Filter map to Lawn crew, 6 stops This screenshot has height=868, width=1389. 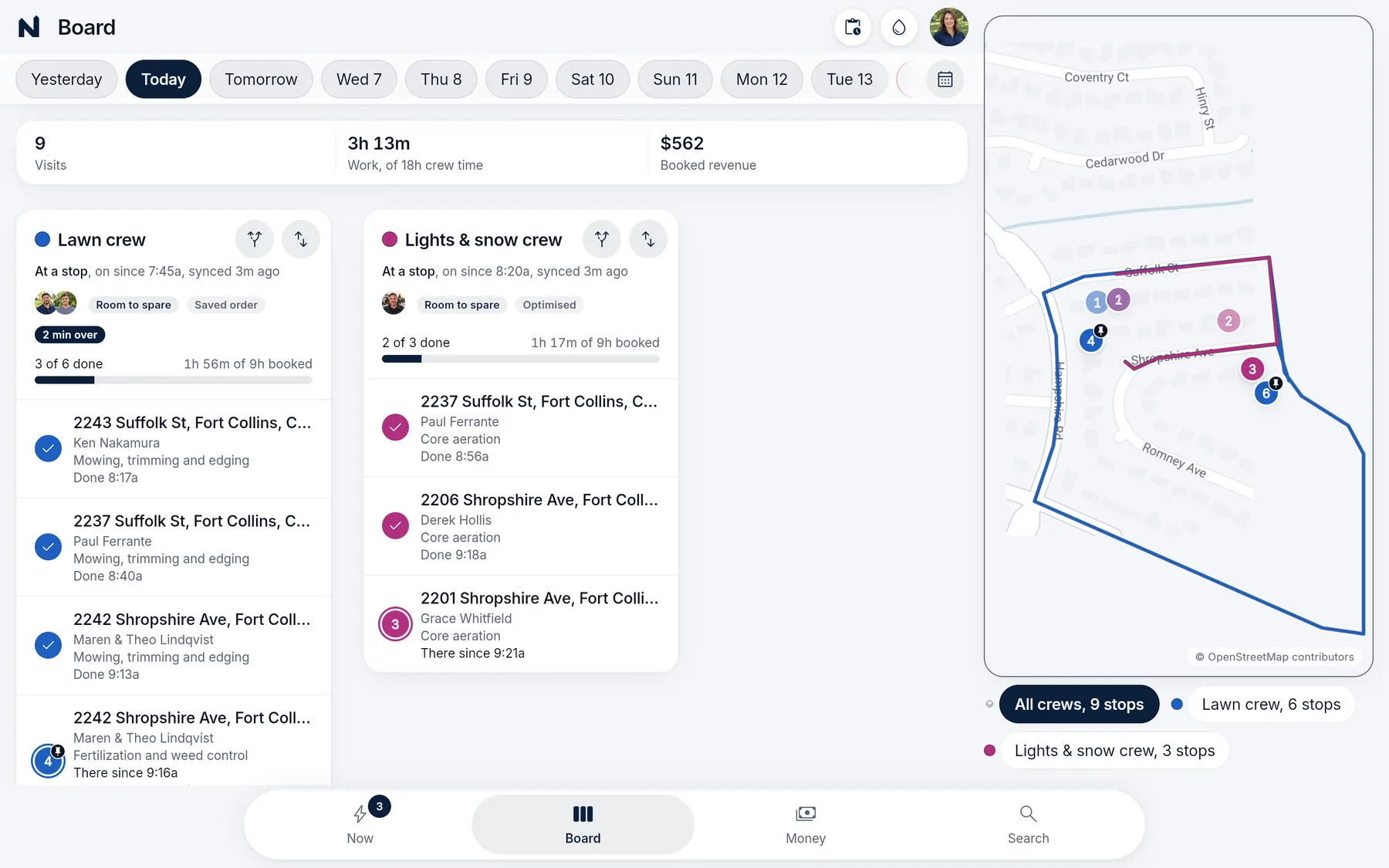pyautogui.click(x=1271, y=704)
